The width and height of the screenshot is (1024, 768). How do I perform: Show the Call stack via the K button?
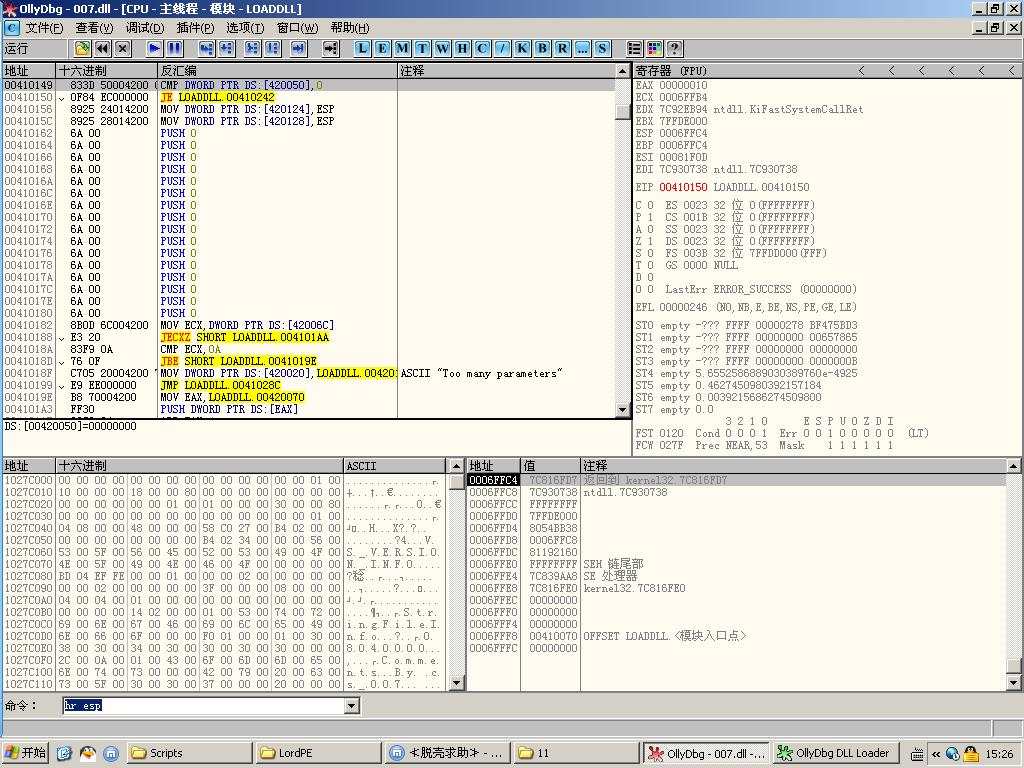(x=522, y=49)
